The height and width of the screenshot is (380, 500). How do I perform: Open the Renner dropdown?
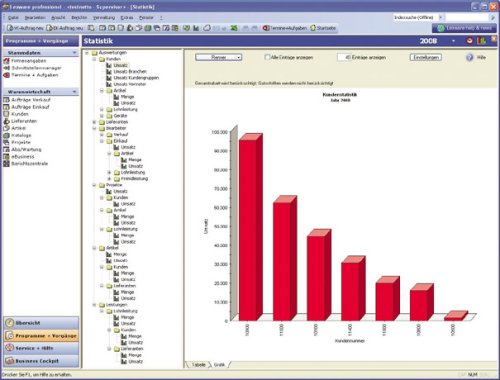(x=219, y=57)
